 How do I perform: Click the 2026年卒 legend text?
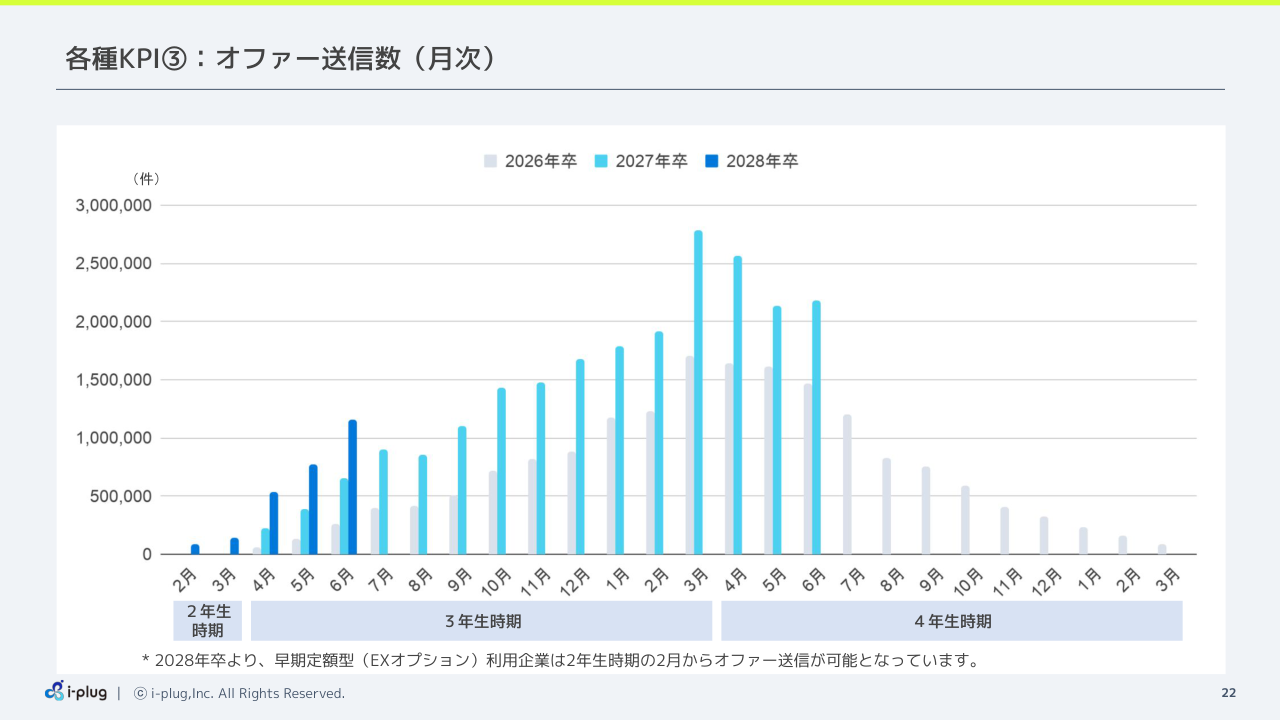[540, 161]
